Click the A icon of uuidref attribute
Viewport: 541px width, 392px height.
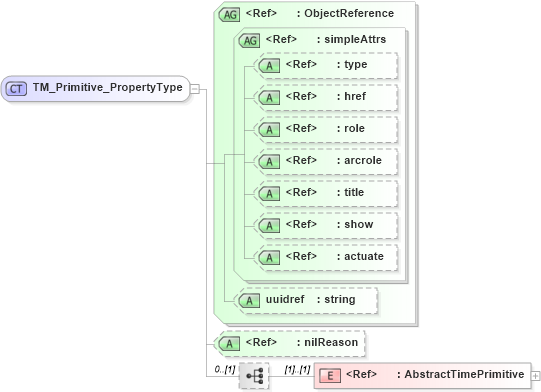click(x=249, y=301)
